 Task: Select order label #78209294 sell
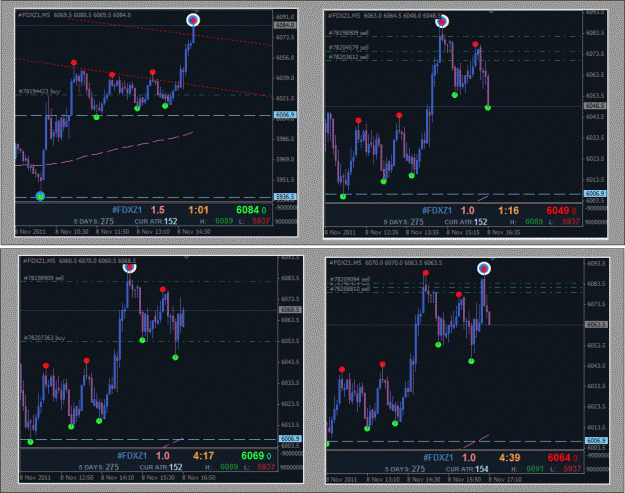350,279
